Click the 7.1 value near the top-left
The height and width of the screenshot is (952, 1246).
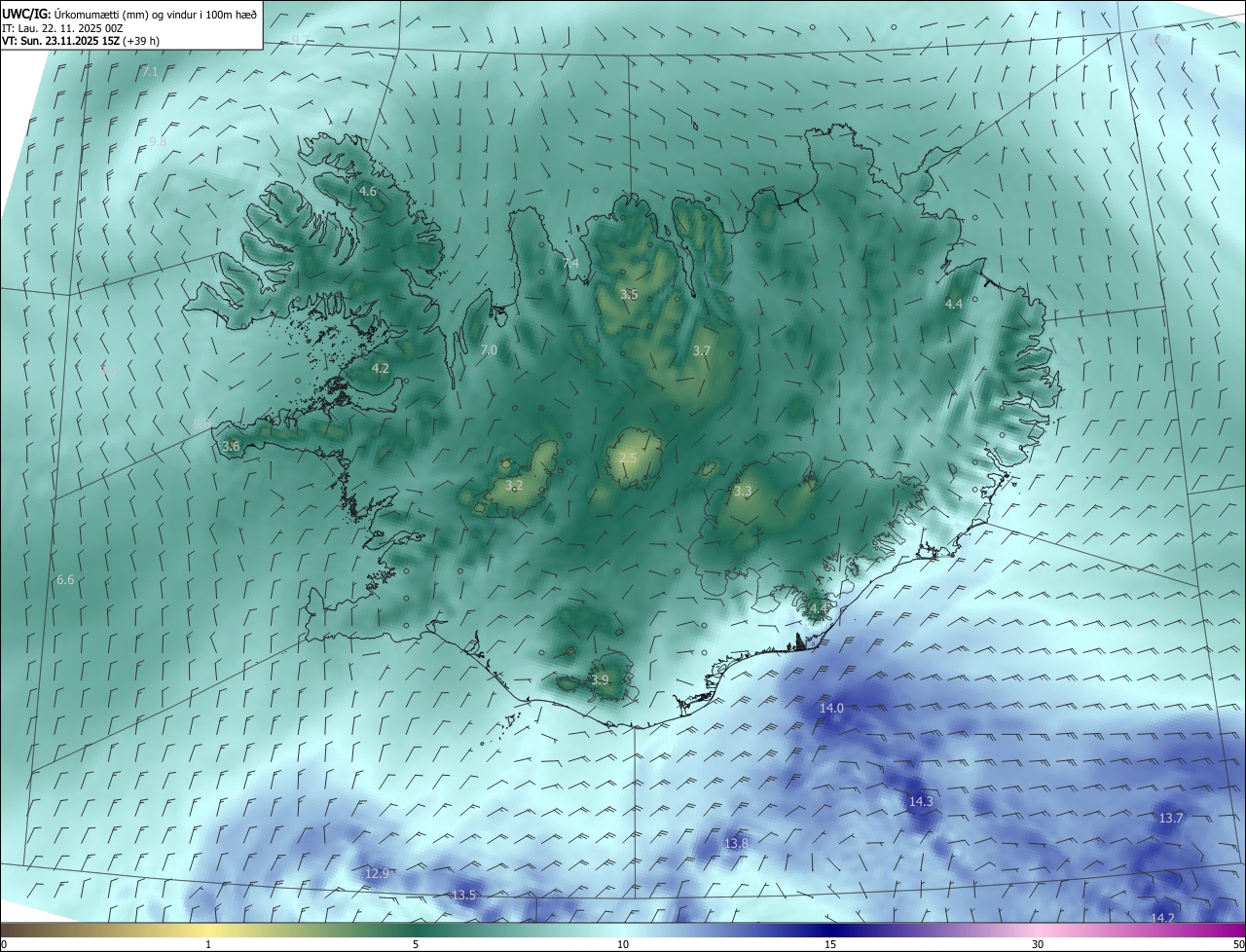(149, 72)
